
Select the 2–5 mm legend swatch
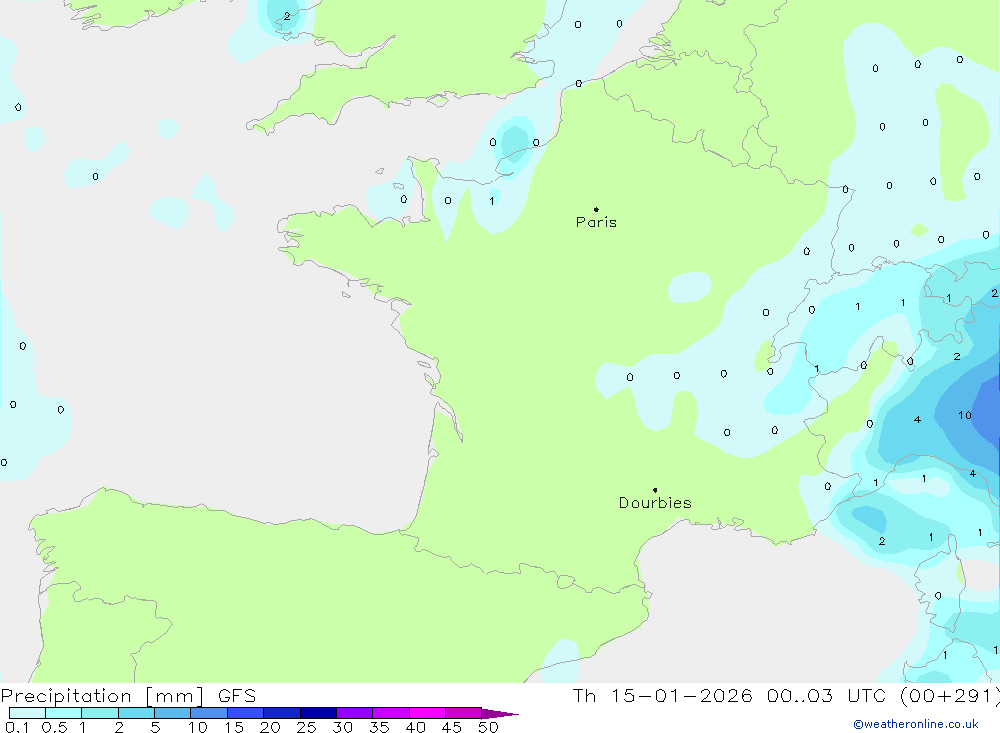(136, 713)
